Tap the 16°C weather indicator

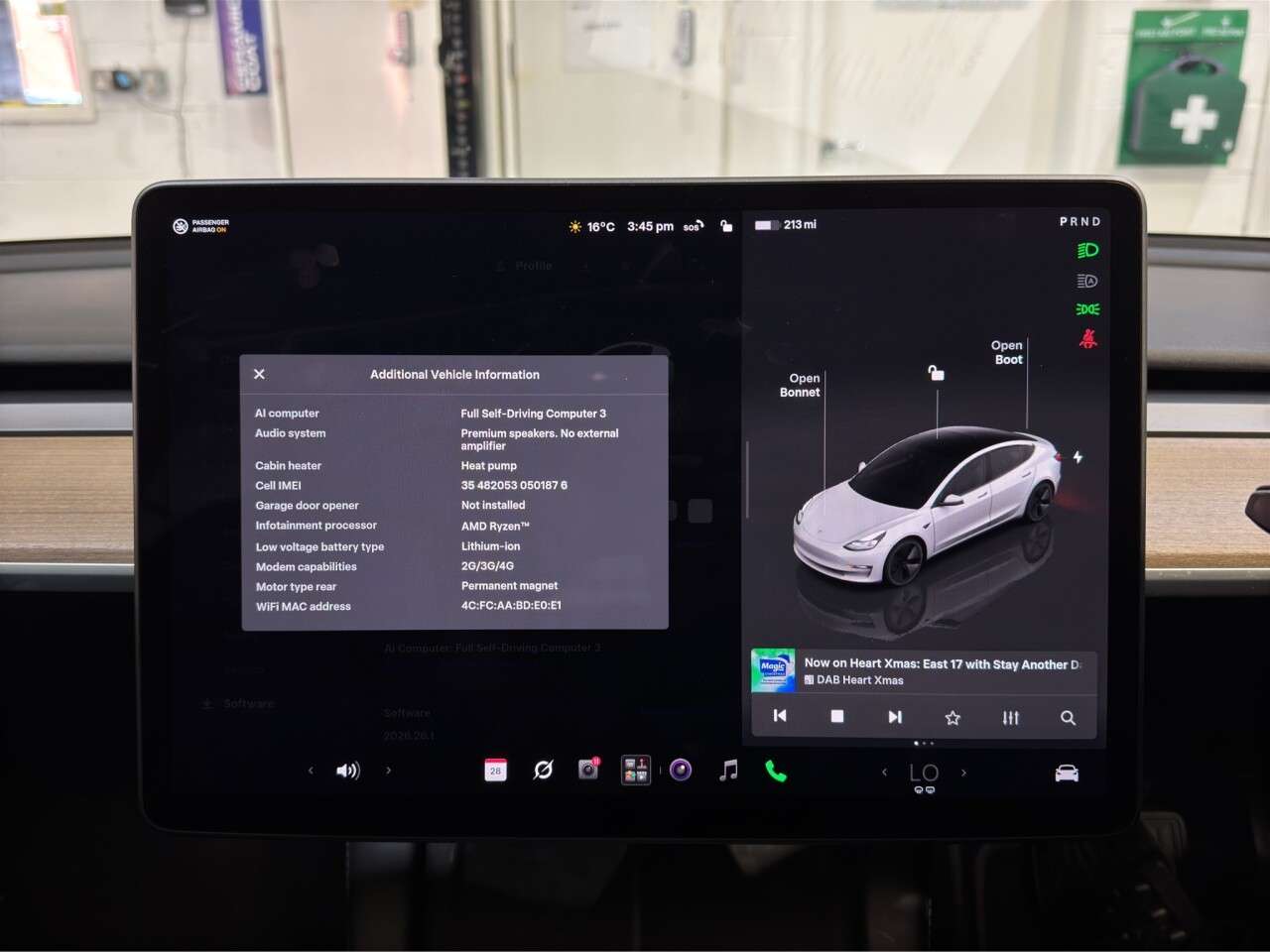tap(591, 226)
